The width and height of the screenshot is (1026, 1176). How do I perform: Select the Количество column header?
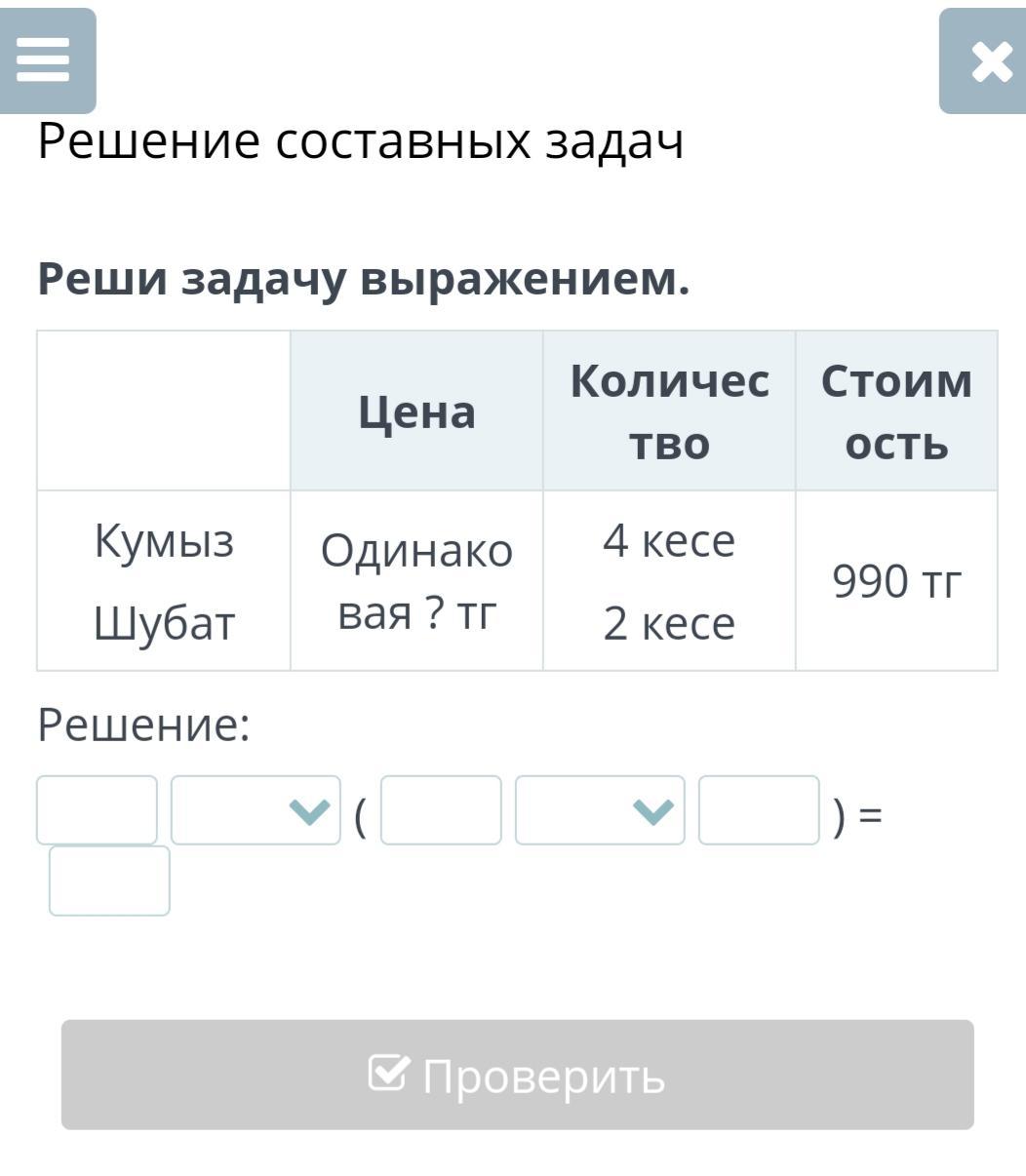tap(669, 411)
